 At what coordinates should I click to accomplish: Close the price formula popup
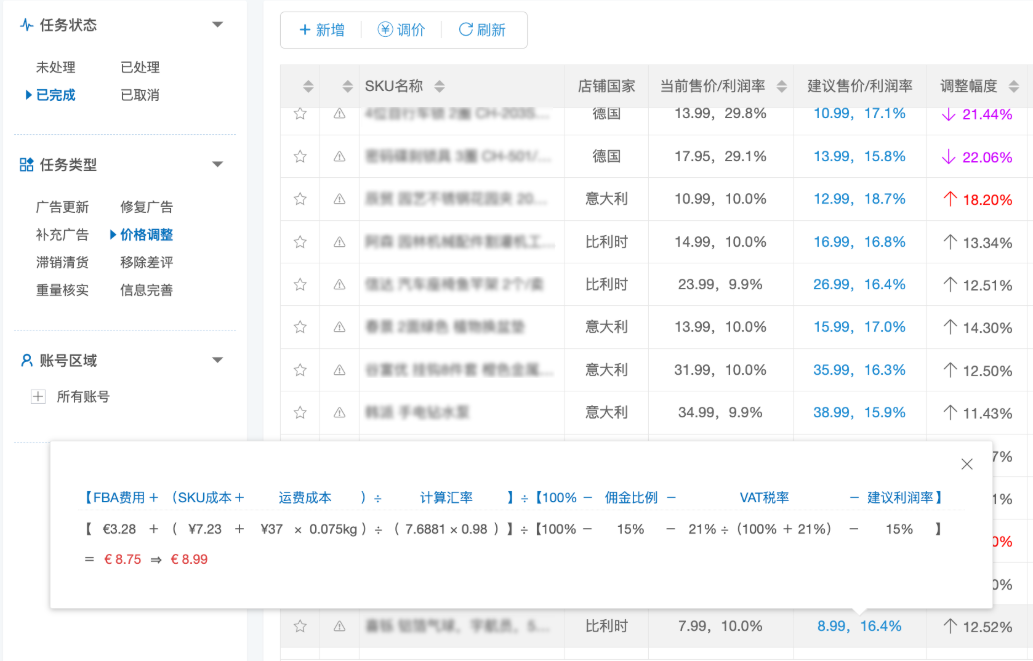tap(966, 464)
